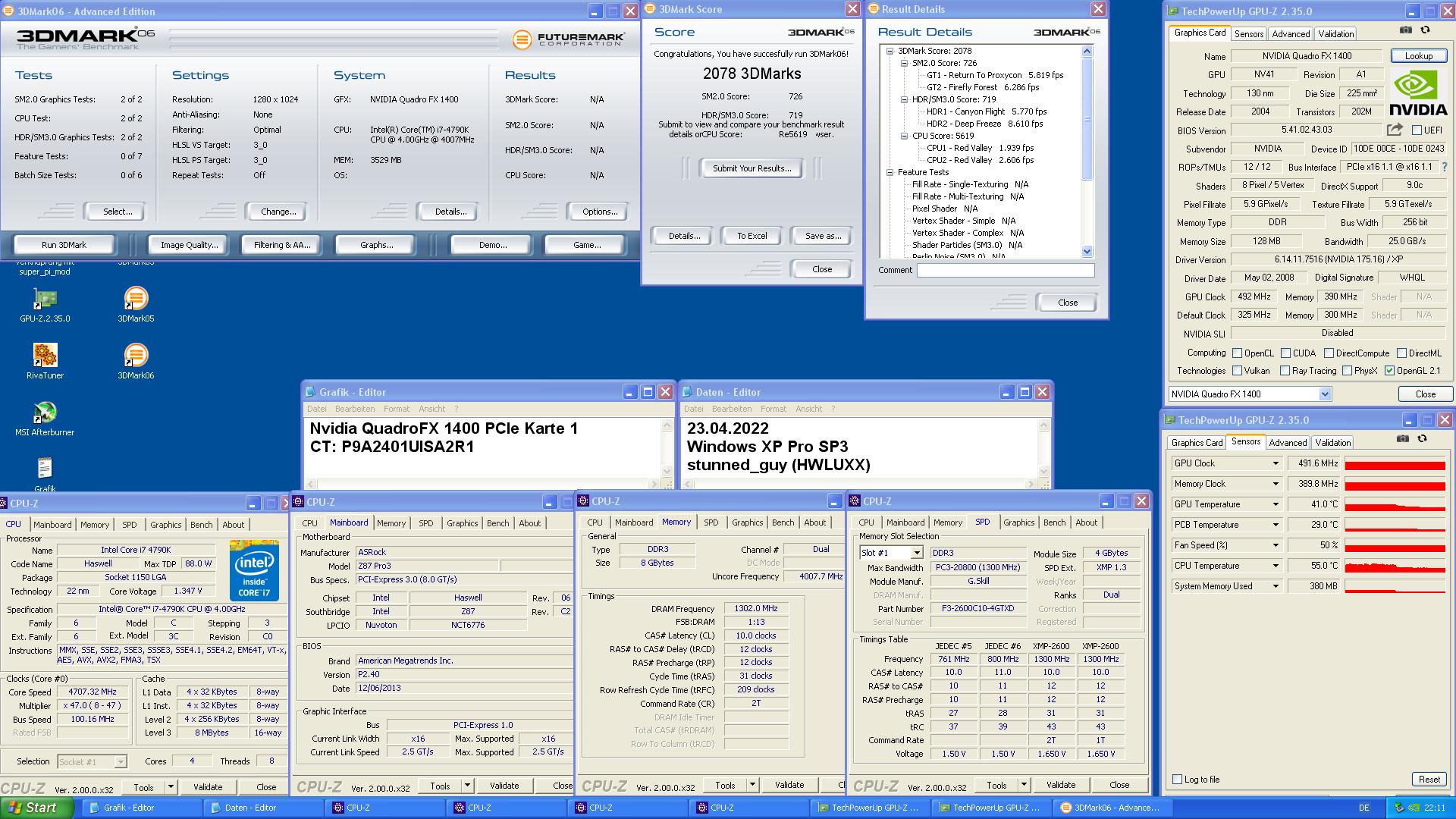Screen dimensions: 1456x819
Task: Click the refresh icon in GPU-Z Sensors window
Action: point(1423,438)
